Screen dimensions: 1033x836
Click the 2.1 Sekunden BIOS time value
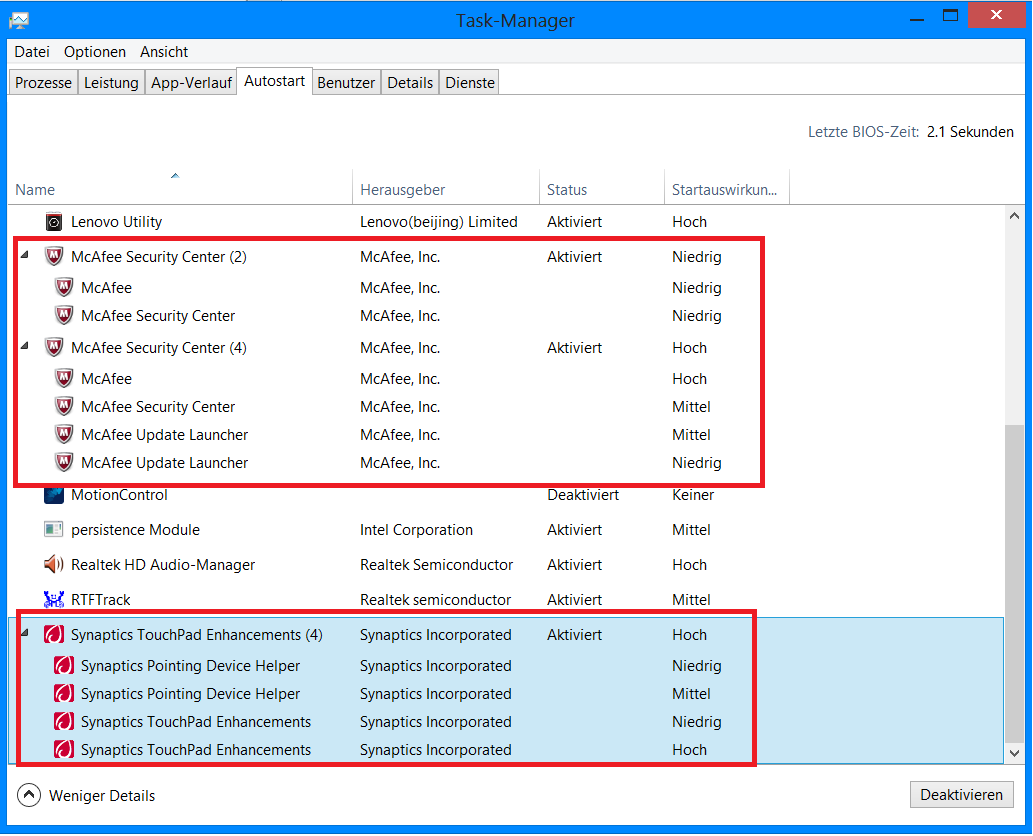970,132
